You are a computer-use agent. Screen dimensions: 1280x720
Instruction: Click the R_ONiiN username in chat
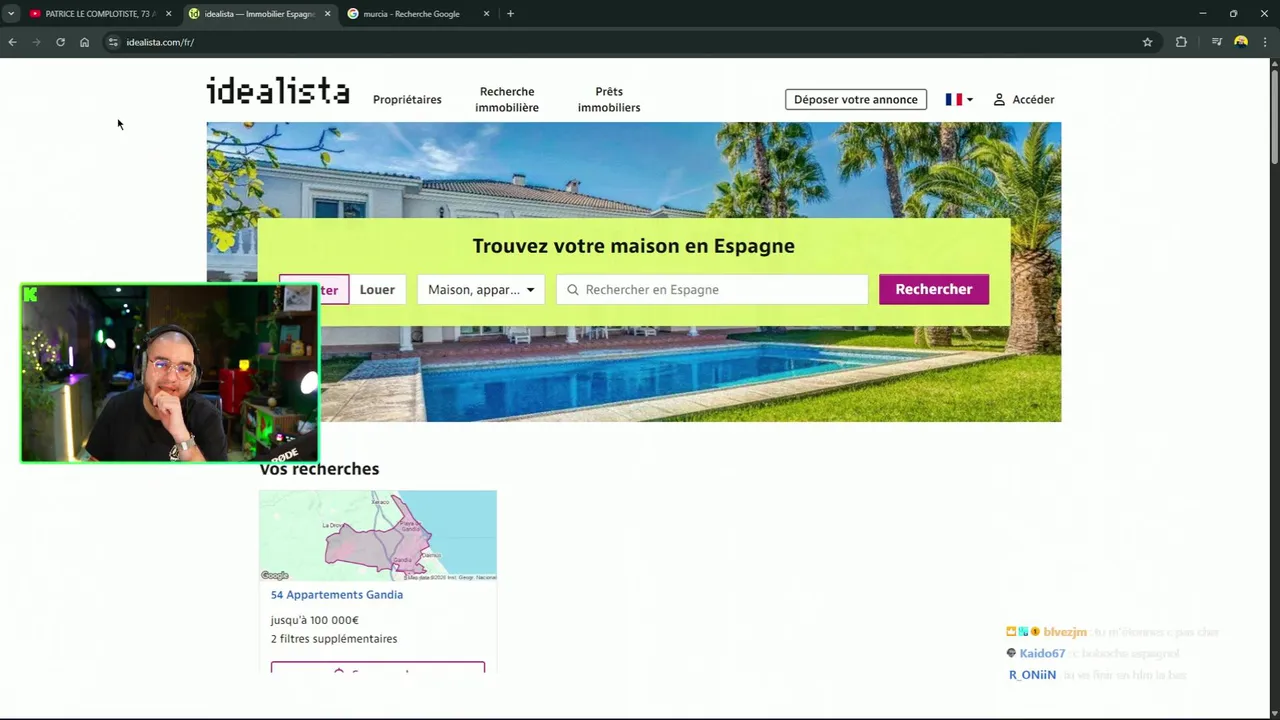click(1032, 675)
